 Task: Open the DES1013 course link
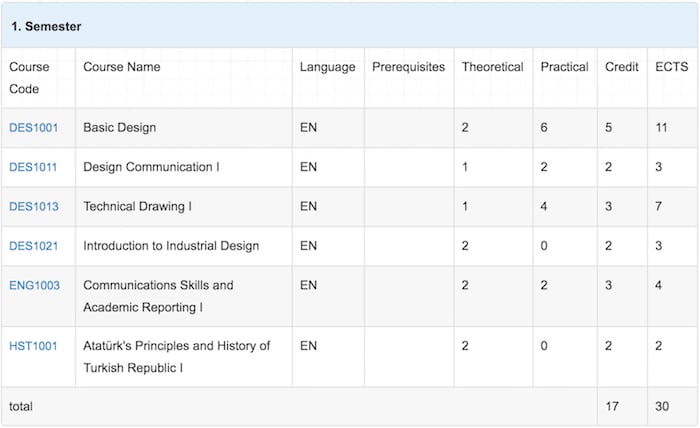33,207
